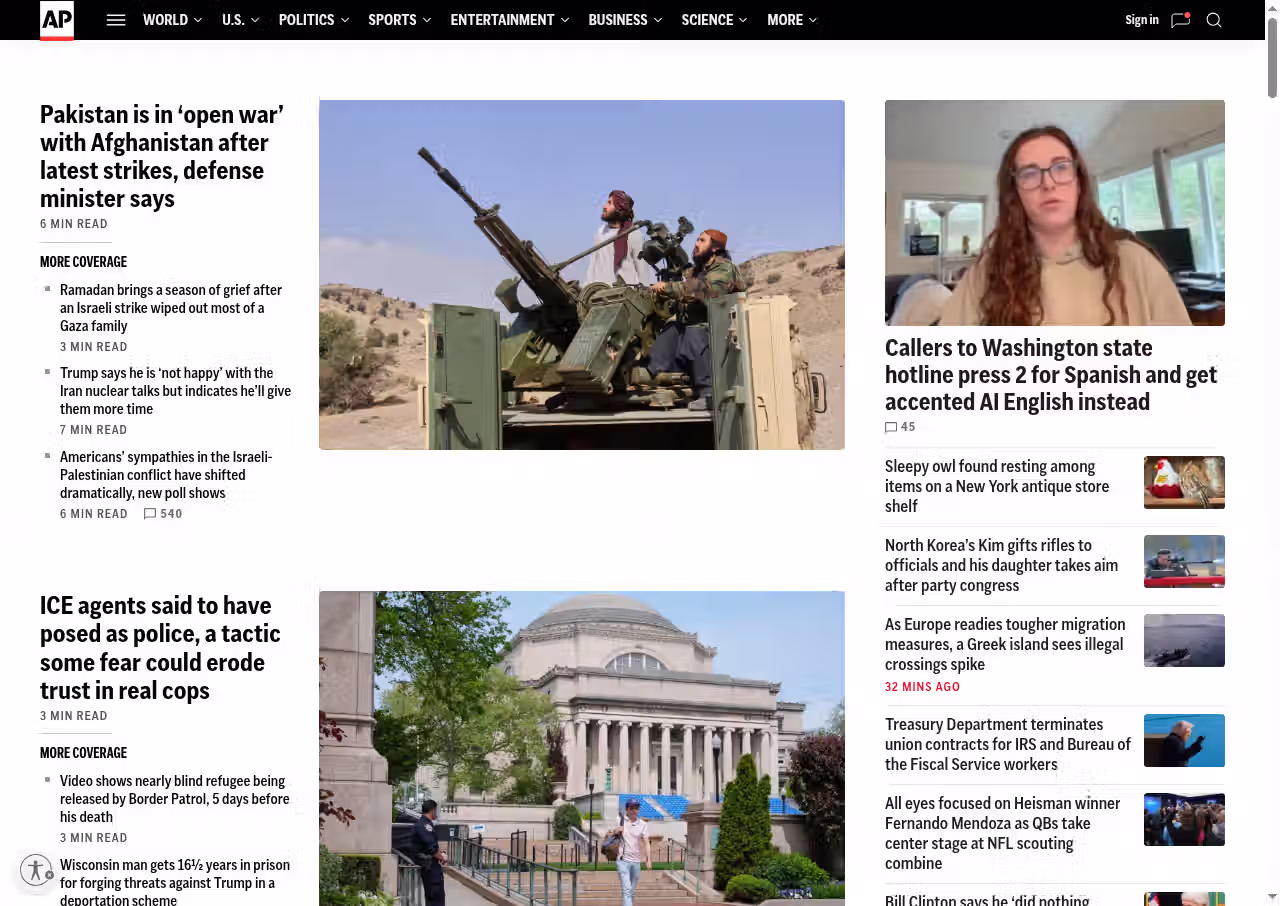Click comment icon with 45 comments
Image resolution: width=1280 pixels, height=906 pixels.
pos(891,427)
